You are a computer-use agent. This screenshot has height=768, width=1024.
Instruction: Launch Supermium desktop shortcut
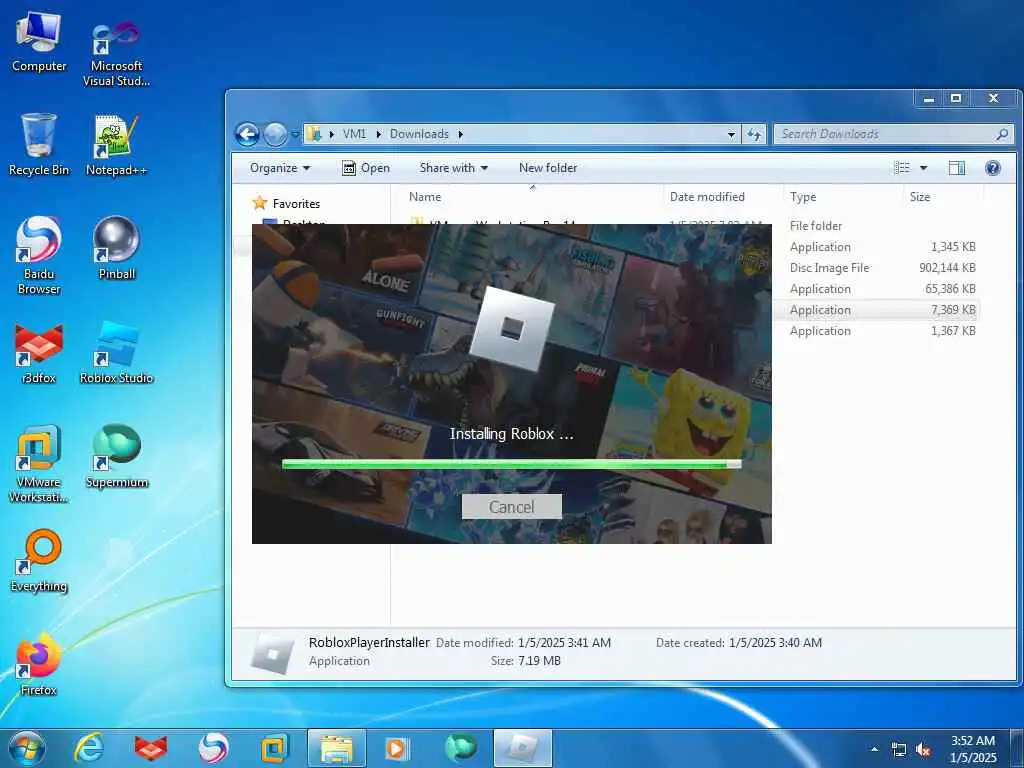[117, 456]
